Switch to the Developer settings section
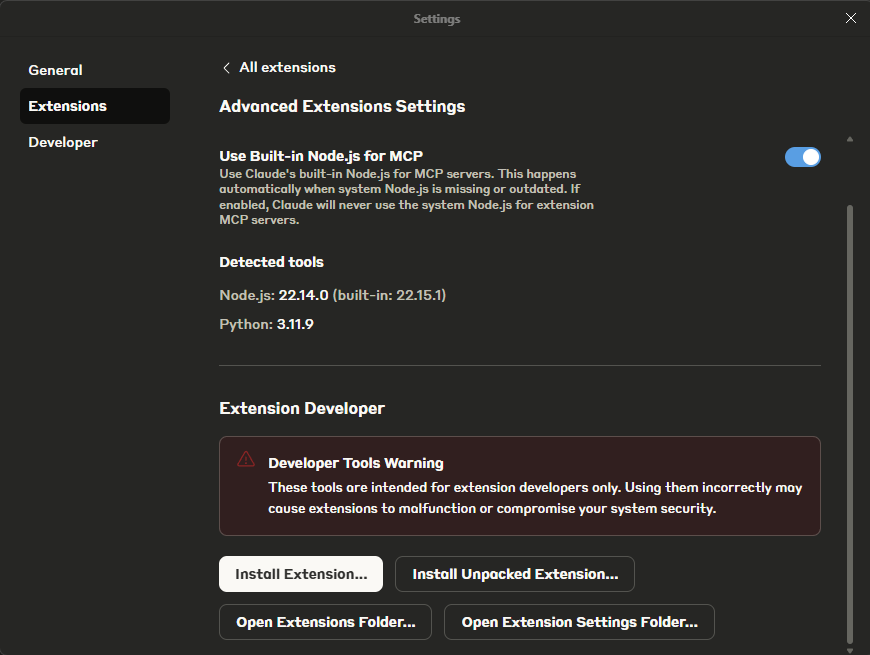 tap(63, 142)
